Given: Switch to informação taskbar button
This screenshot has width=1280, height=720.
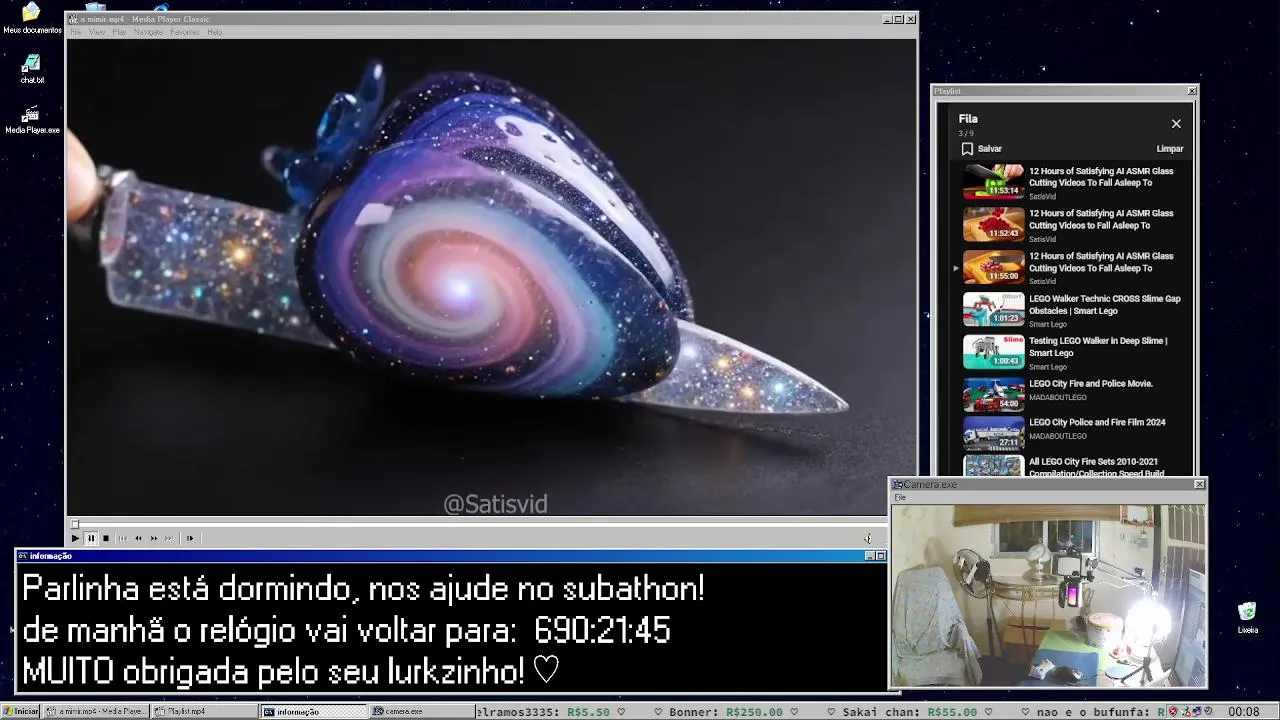Looking at the screenshot, I should tap(313, 711).
